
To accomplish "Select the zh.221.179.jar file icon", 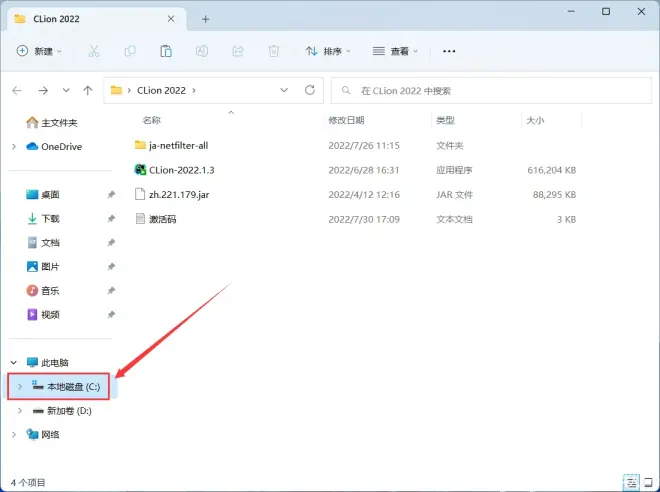I will click(140, 194).
